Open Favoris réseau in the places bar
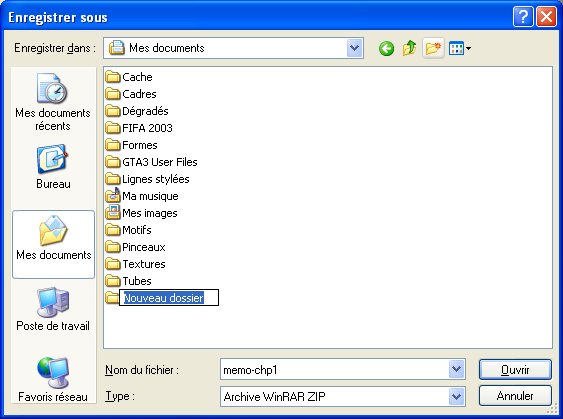The height and width of the screenshot is (419, 563). pos(53,380)
